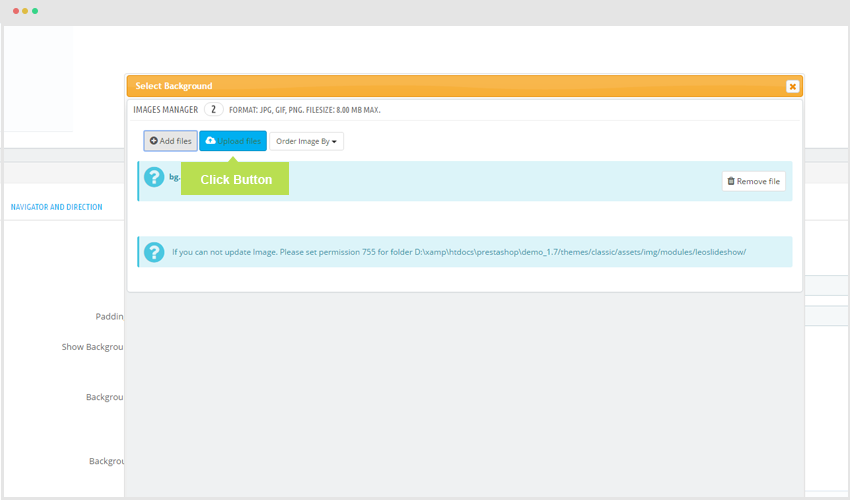
Task: Click the red macOS close window dot
Action: [x=16, y=11]
